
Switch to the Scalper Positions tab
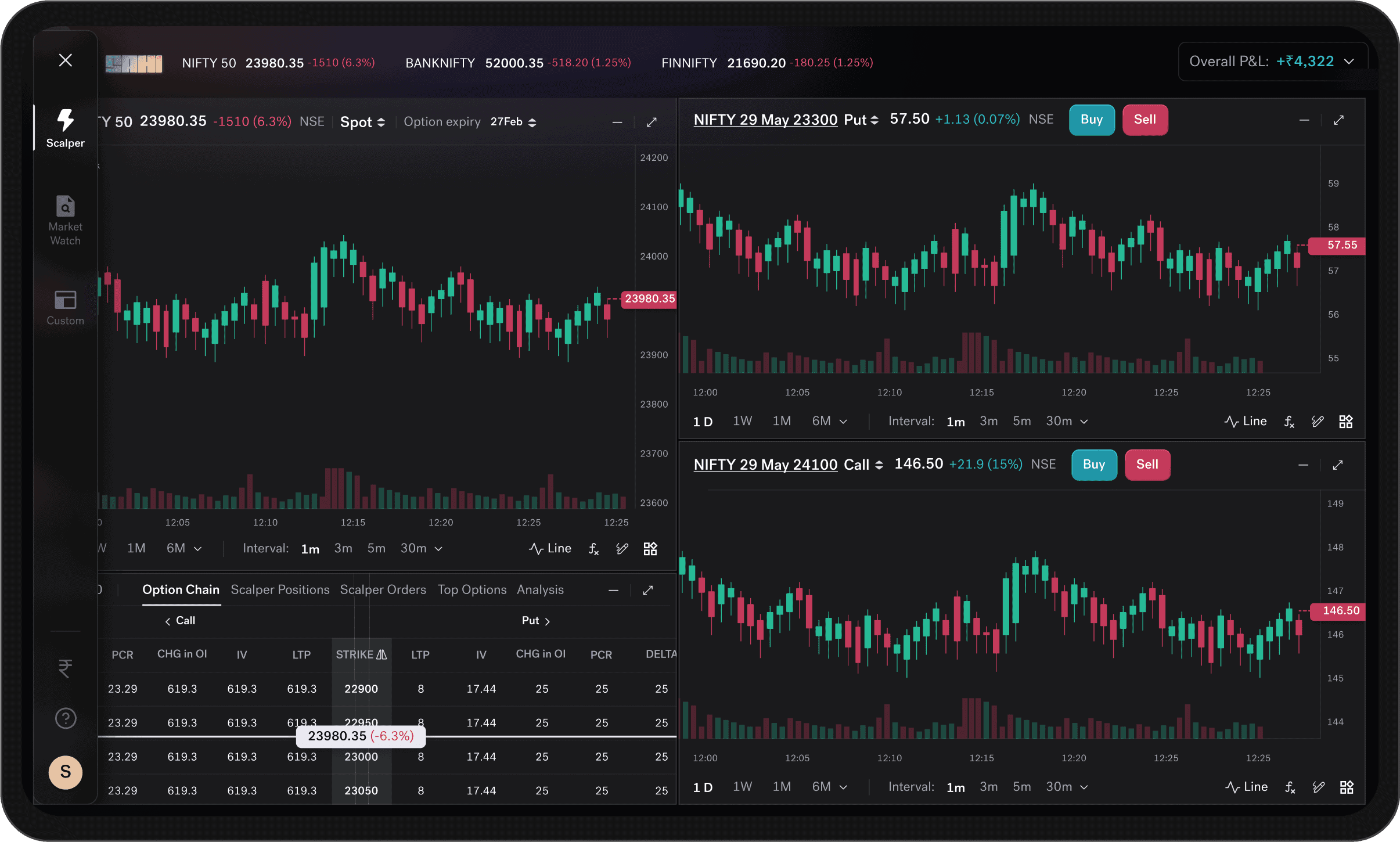click(280, 589)
